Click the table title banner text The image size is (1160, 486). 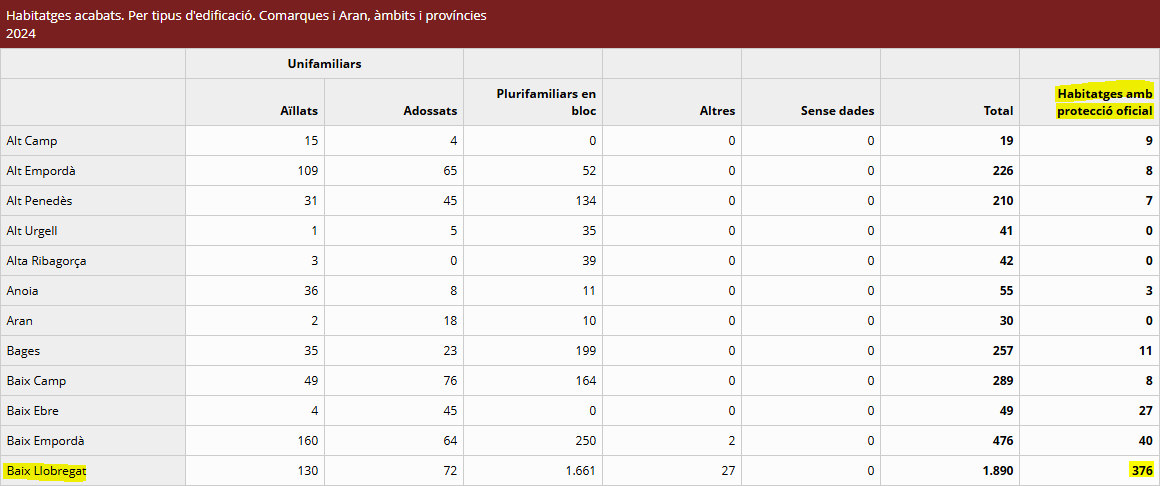point(246,17)
